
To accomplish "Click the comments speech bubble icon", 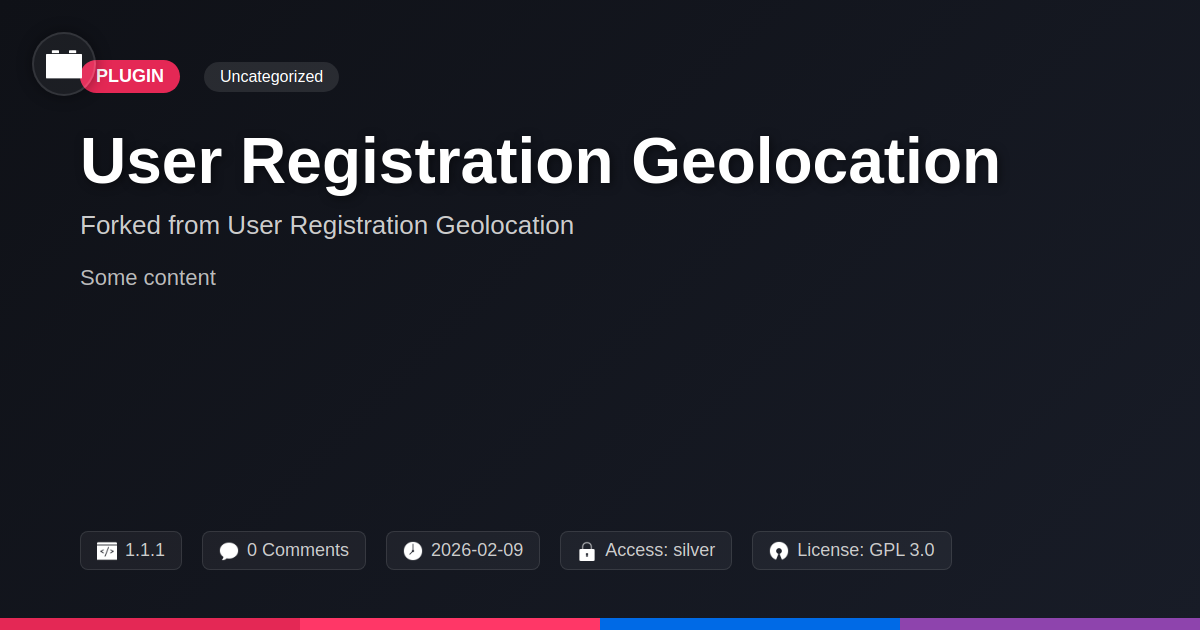I will point(229,551).
